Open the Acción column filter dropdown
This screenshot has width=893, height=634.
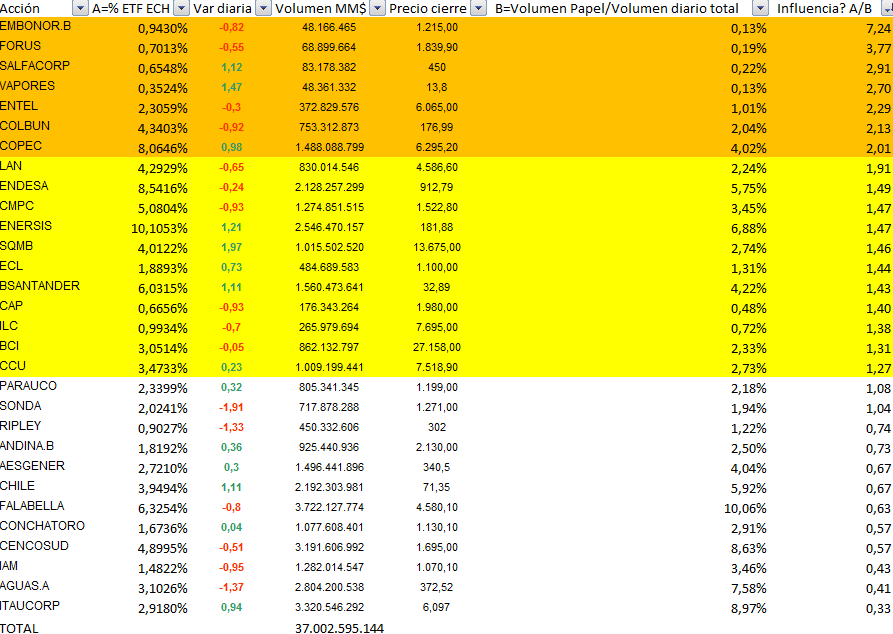pos(80,9)
